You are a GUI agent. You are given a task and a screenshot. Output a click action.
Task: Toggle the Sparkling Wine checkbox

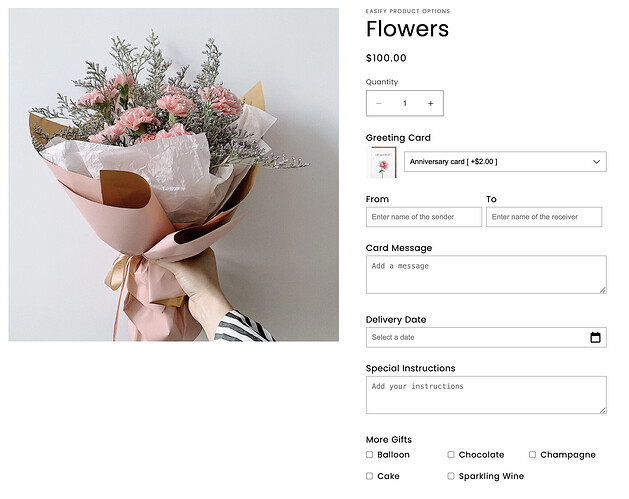[451, 477]
